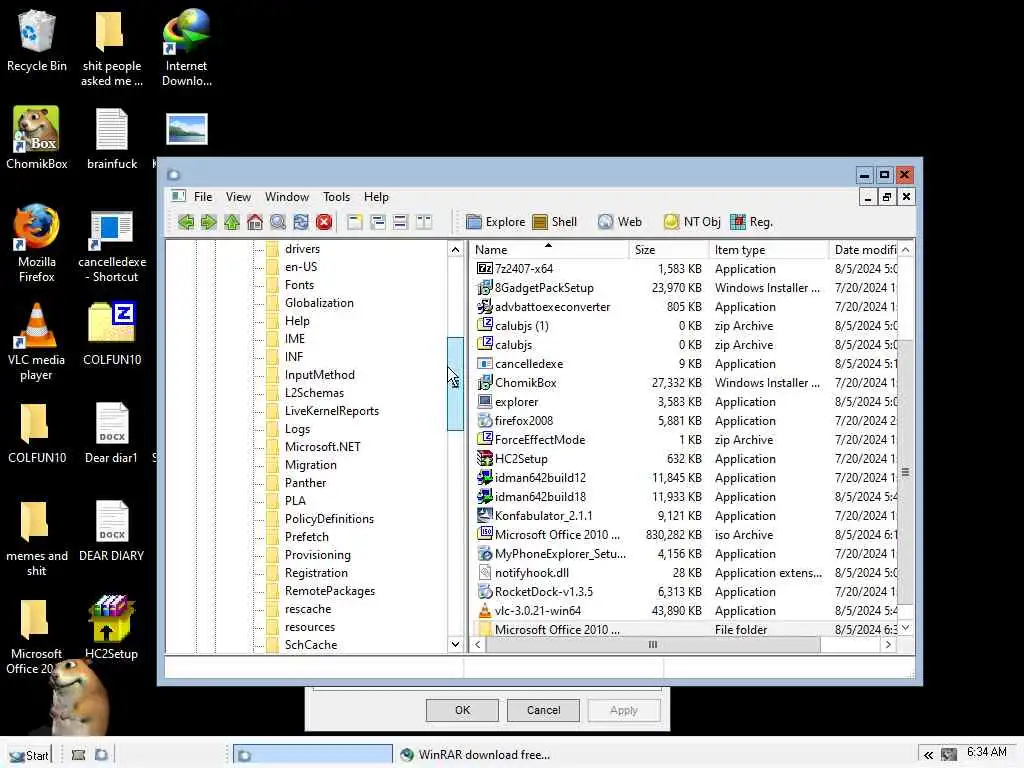The width and height of the screenshot is (1024, 768).
Task: Go back with the green left arrow
Action: (x=185, y=222)
